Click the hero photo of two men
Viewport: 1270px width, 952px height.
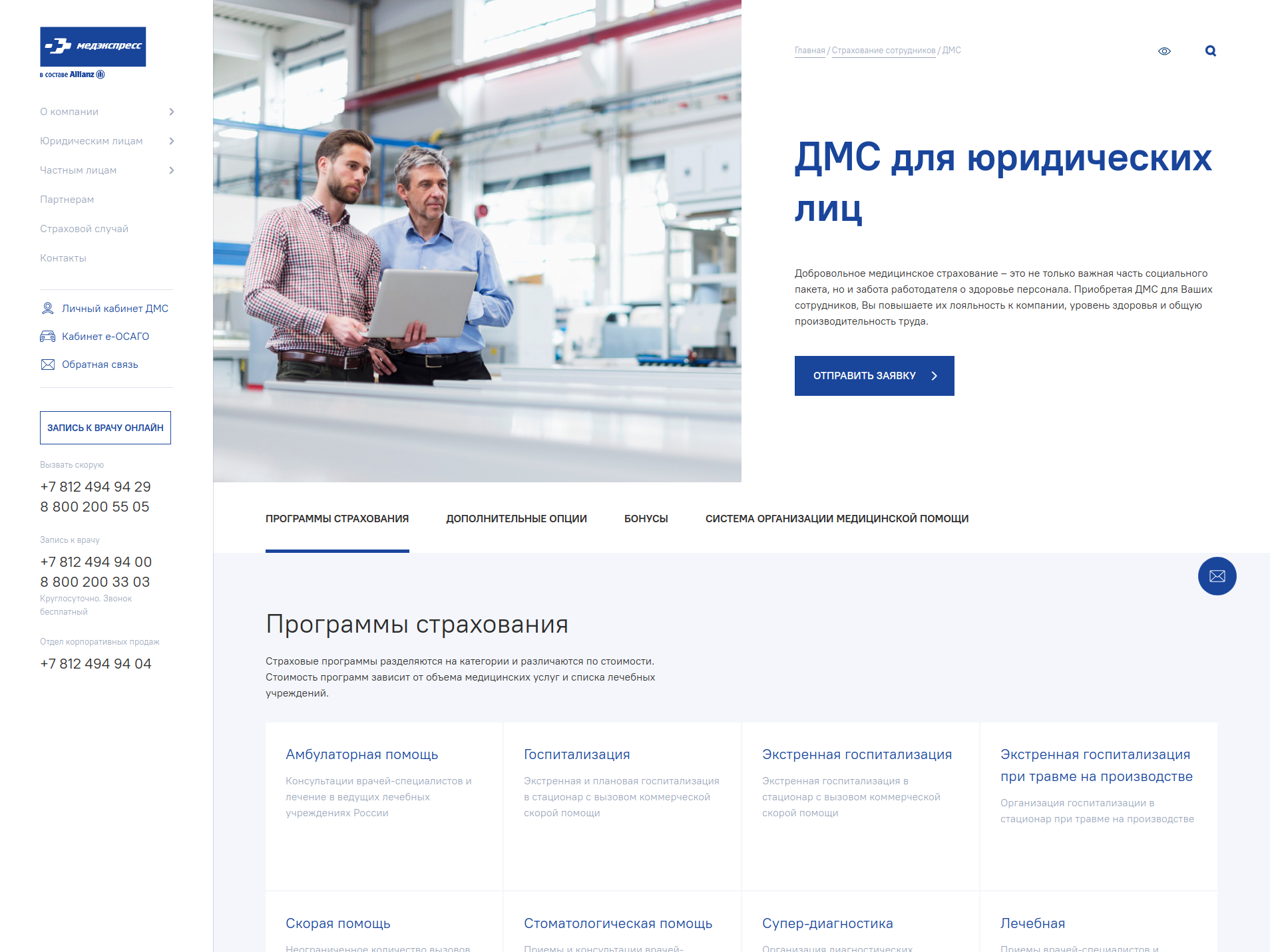[477, 241]
